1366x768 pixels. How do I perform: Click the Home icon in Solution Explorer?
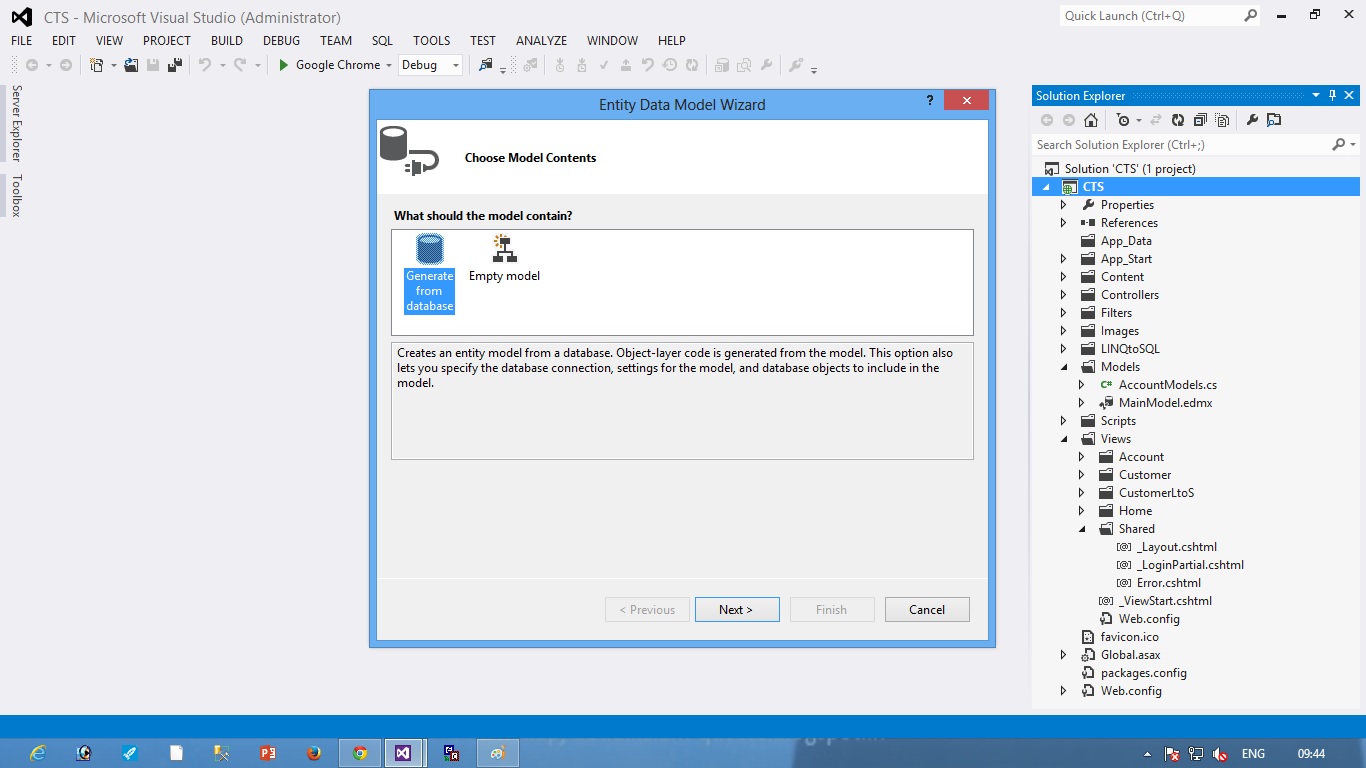tap(1091, 120)
